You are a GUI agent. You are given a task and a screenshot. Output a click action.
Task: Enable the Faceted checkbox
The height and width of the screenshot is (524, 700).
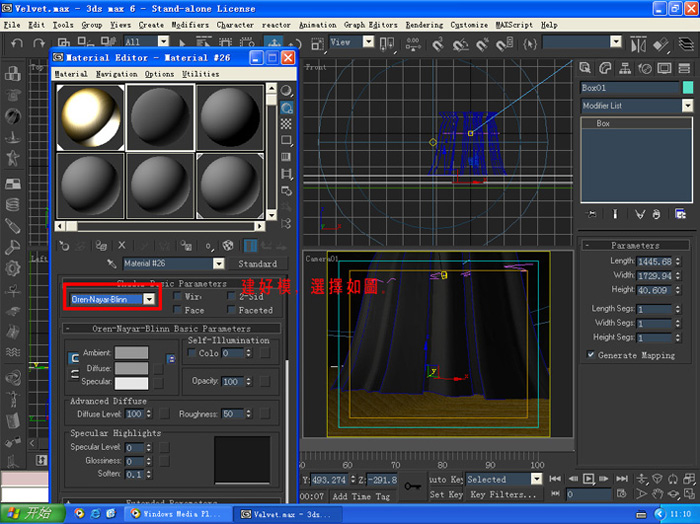click(x=231, y=309)
